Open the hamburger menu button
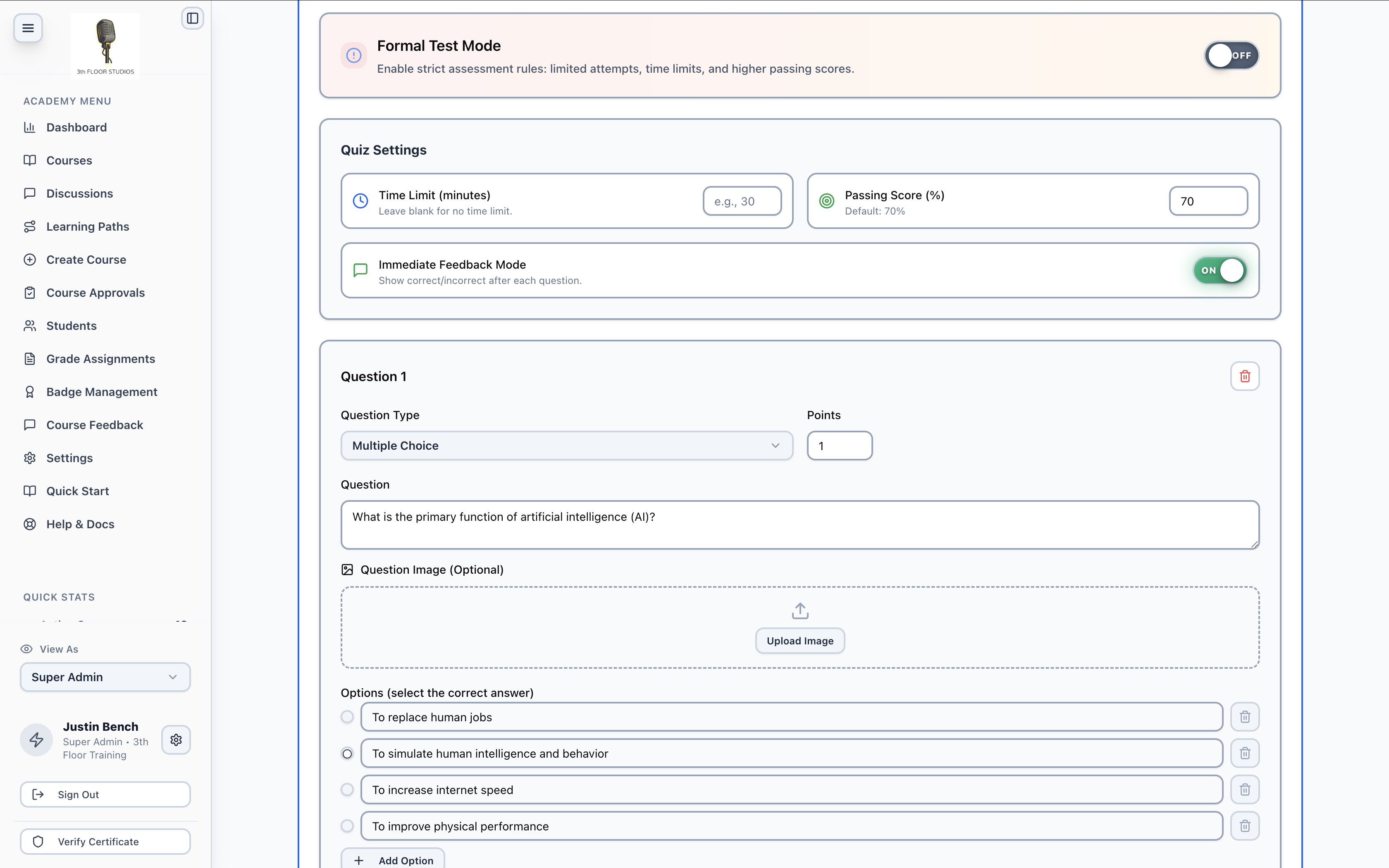1389x868 pixels. click(28, 28)
